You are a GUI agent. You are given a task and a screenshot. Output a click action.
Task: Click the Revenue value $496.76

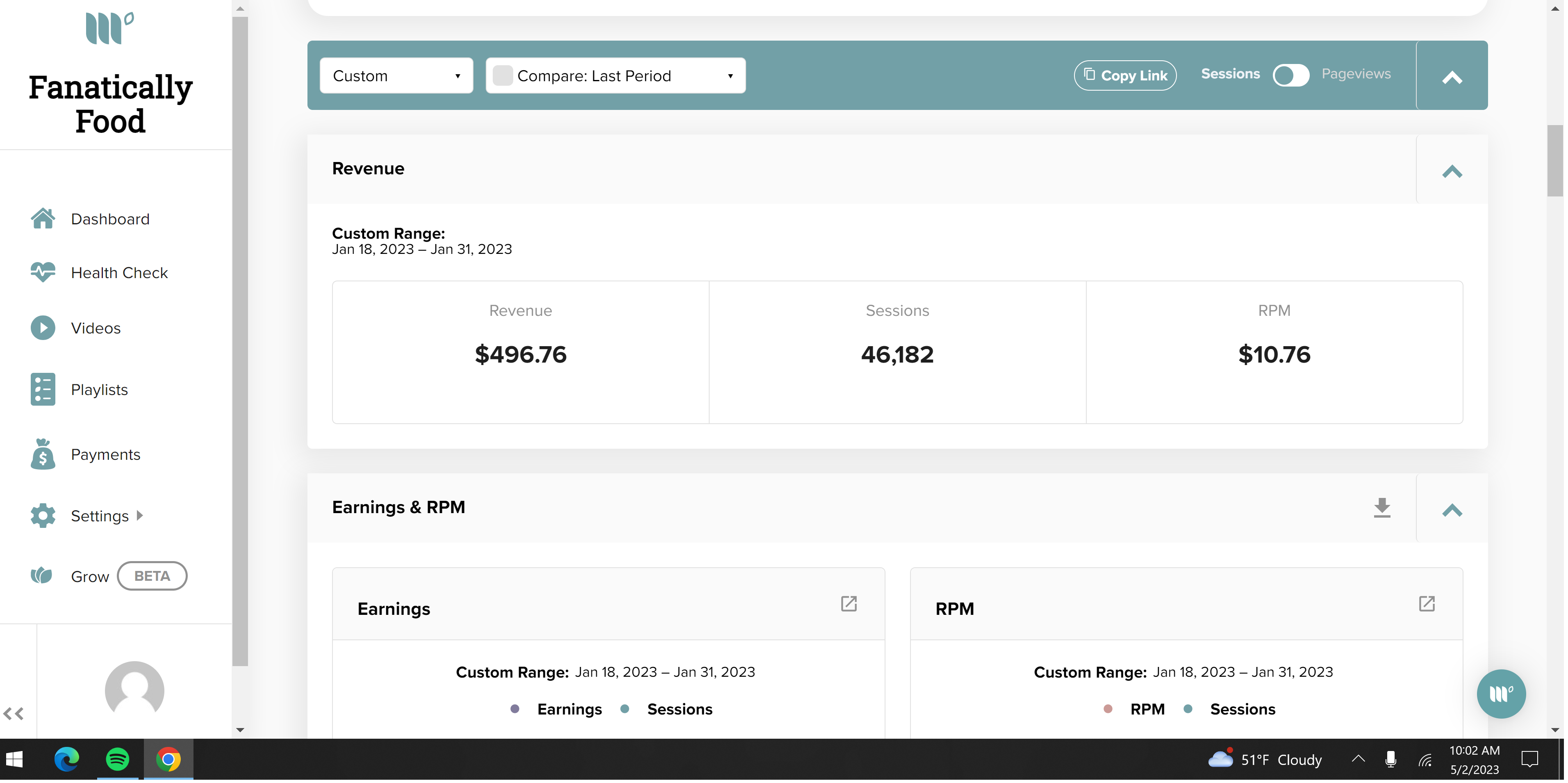tap(521, 355)
